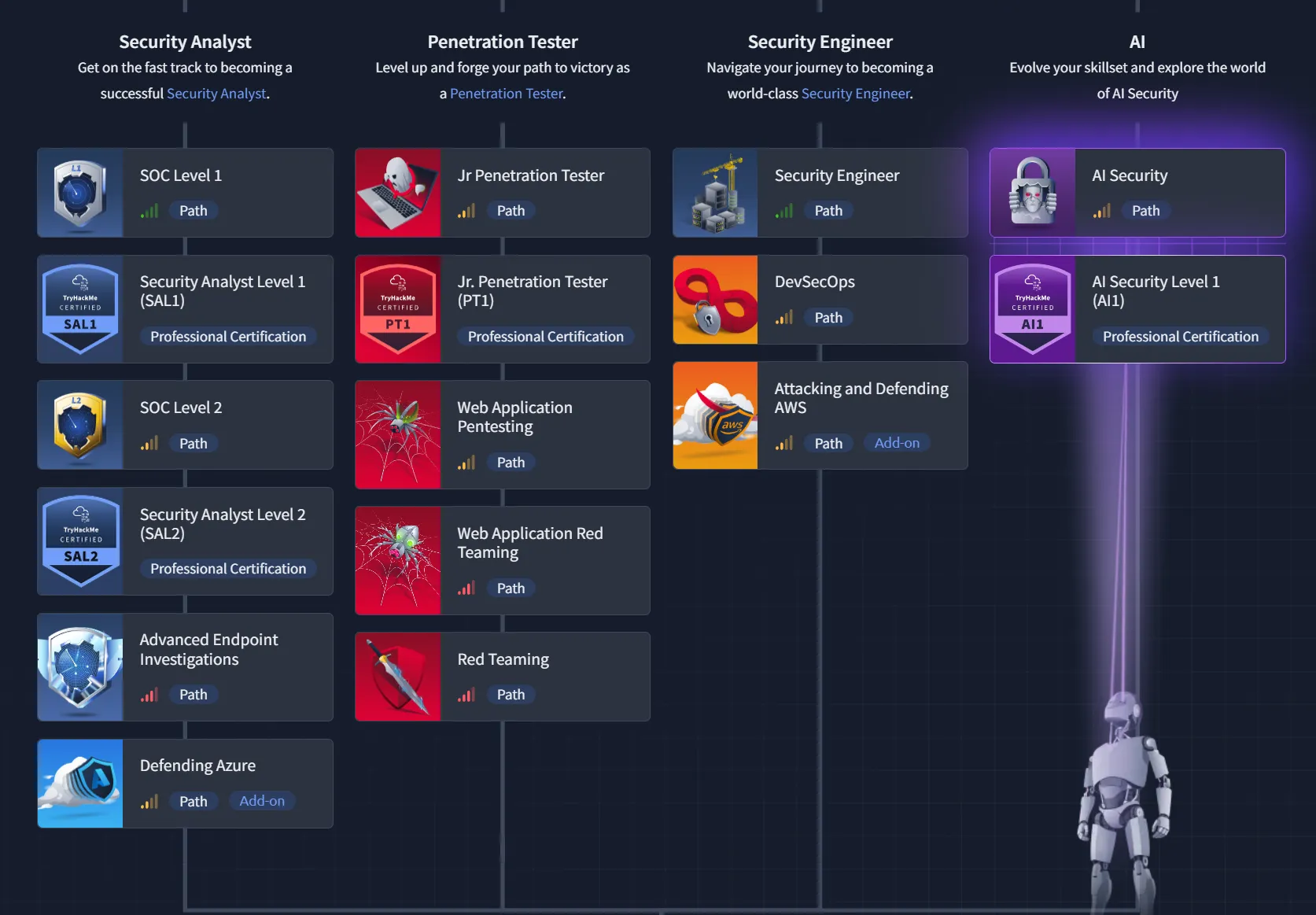Image resolution: width=1316 pixels, height=915 pixels.
Task: Click Professional Certification tag on SAL1 card
Action: (x=228, y=337)
